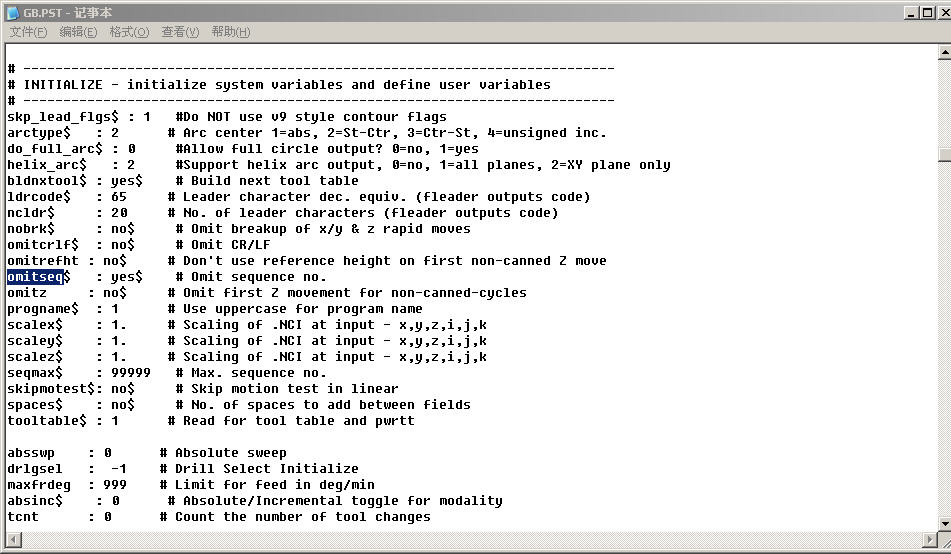Image resolution: width=951 pixels, height=554 pixels.
Task: Open the 格式(O) Format menu
Action: point(129,32)
